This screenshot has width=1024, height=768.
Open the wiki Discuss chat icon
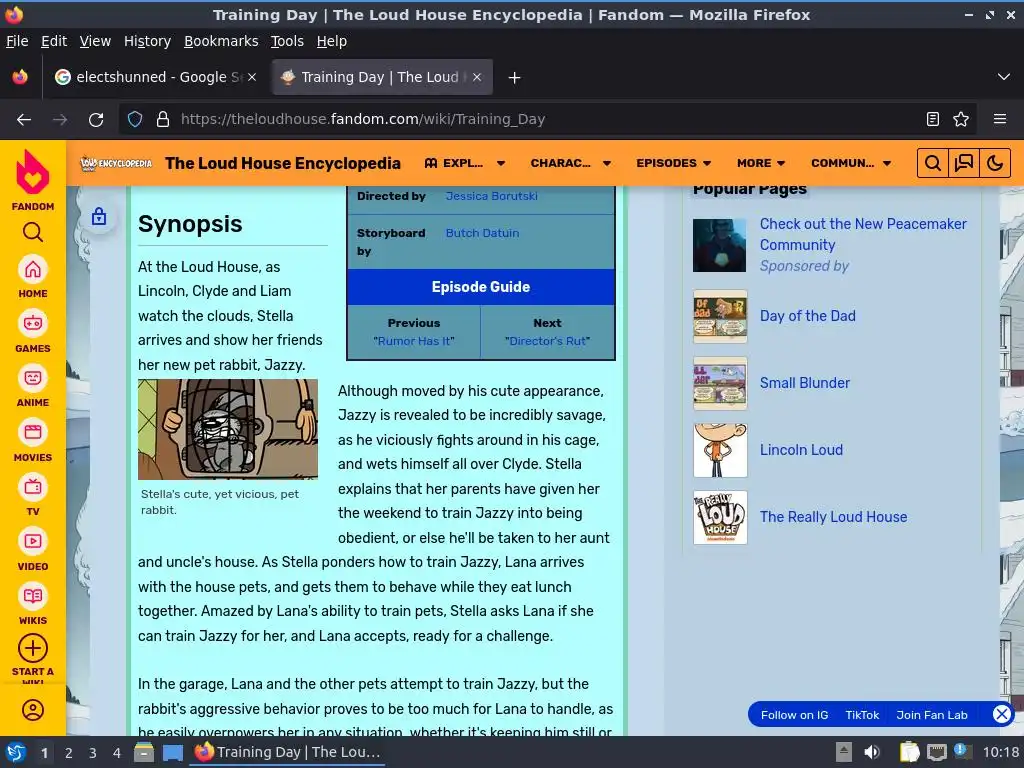(964, 163)
